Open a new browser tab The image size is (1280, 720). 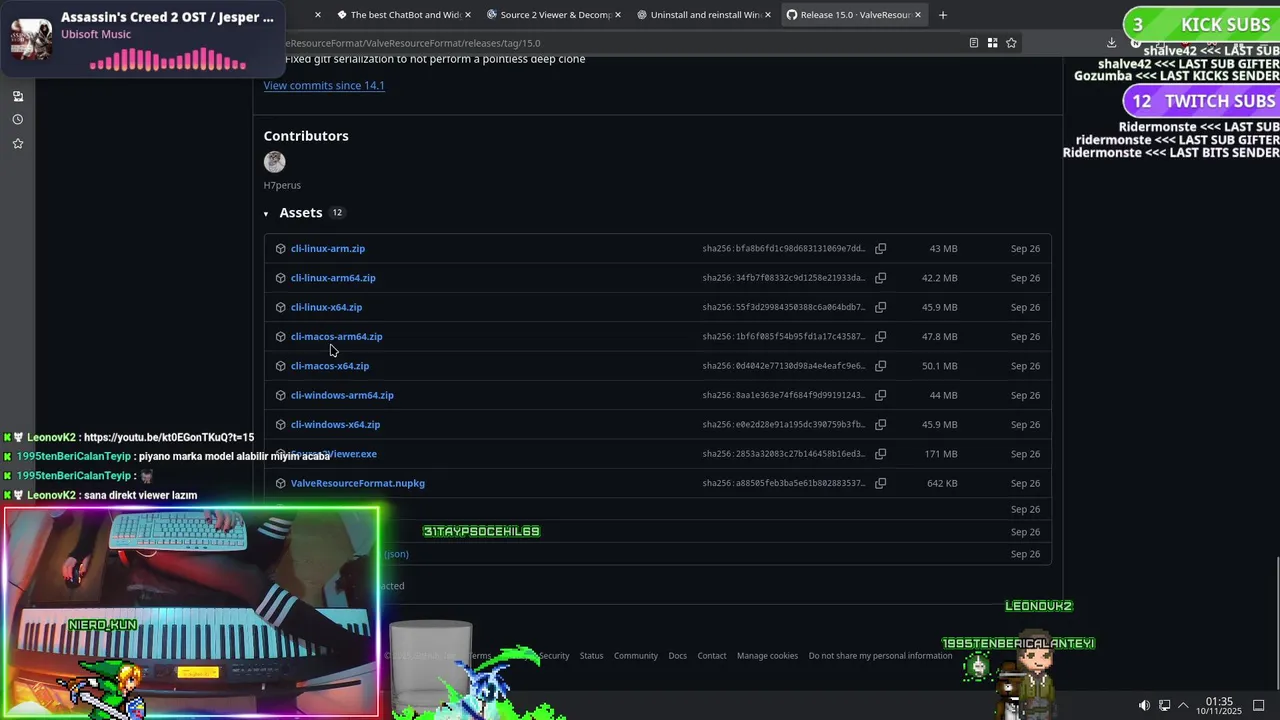942,15
